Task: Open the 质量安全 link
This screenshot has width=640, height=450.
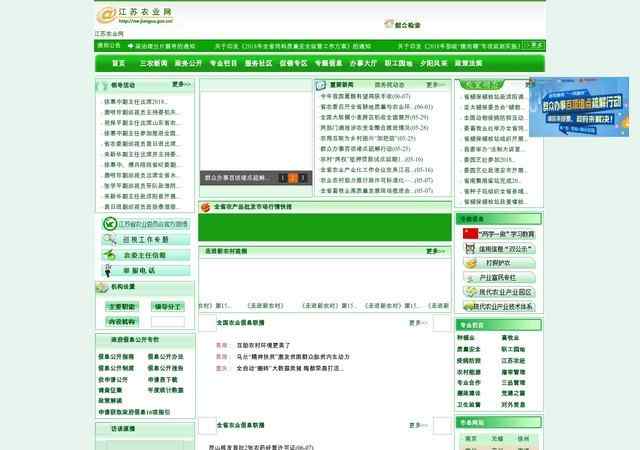Action: click(x=469, y=350)
